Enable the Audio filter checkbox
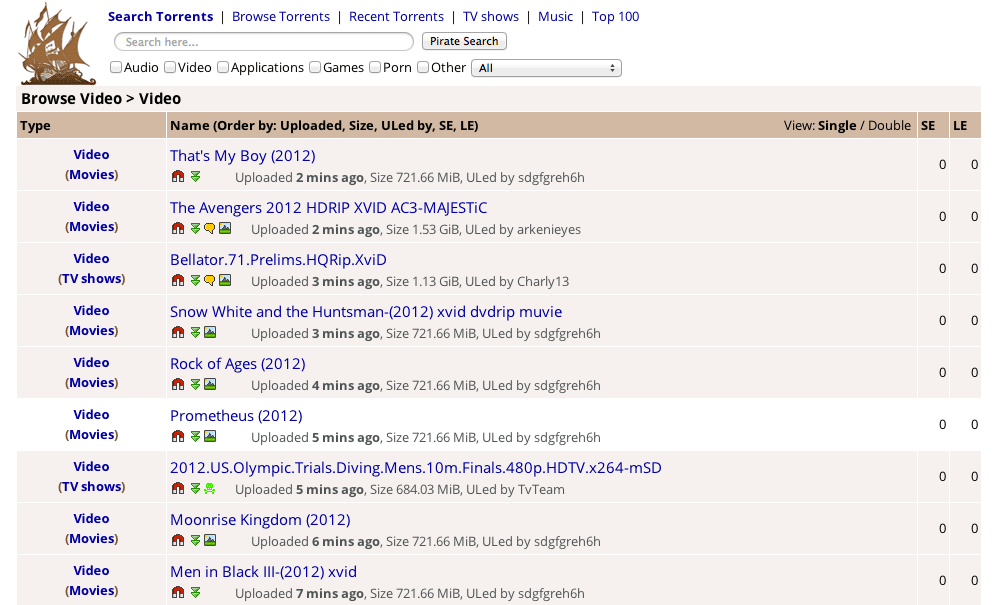 point(116,67)
